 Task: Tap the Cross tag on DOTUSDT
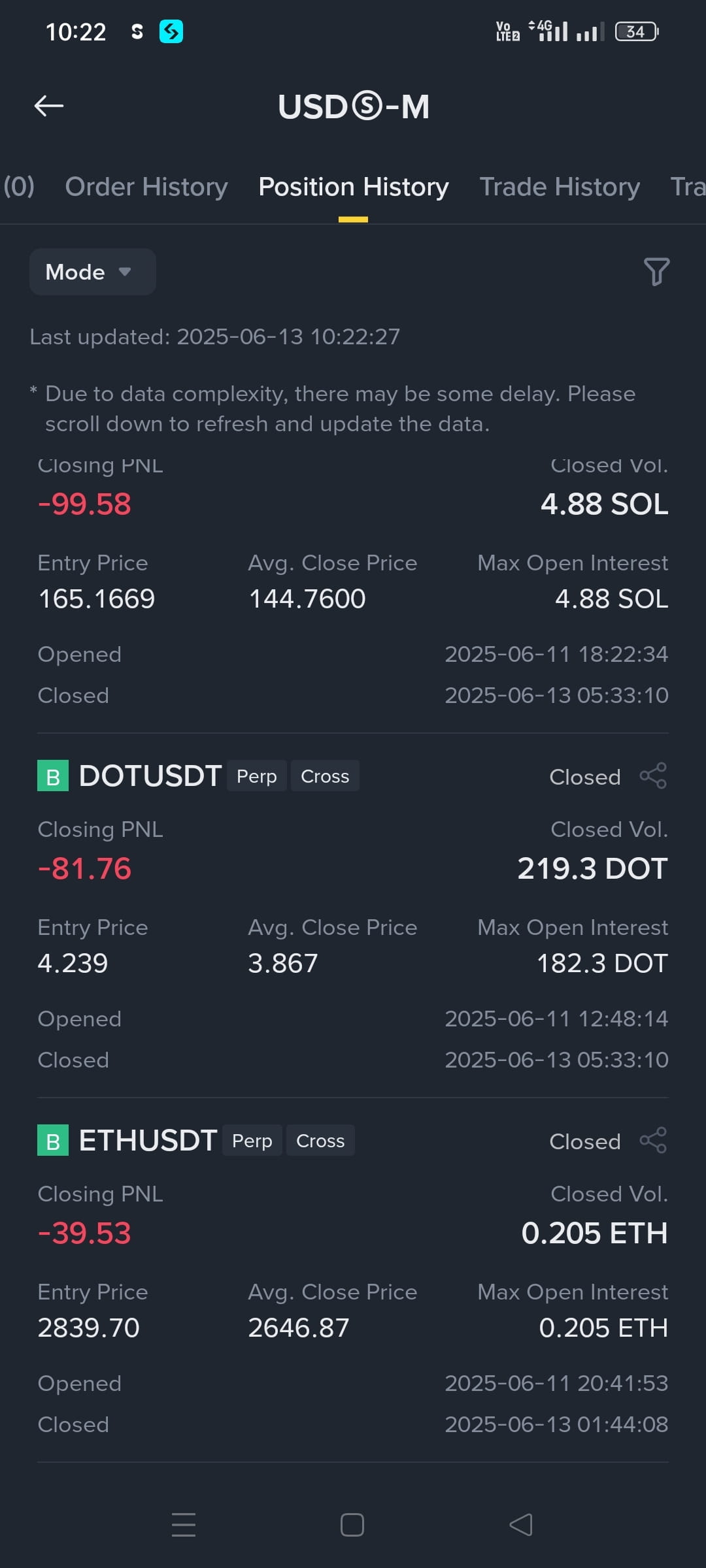click(x=325, y=776)
